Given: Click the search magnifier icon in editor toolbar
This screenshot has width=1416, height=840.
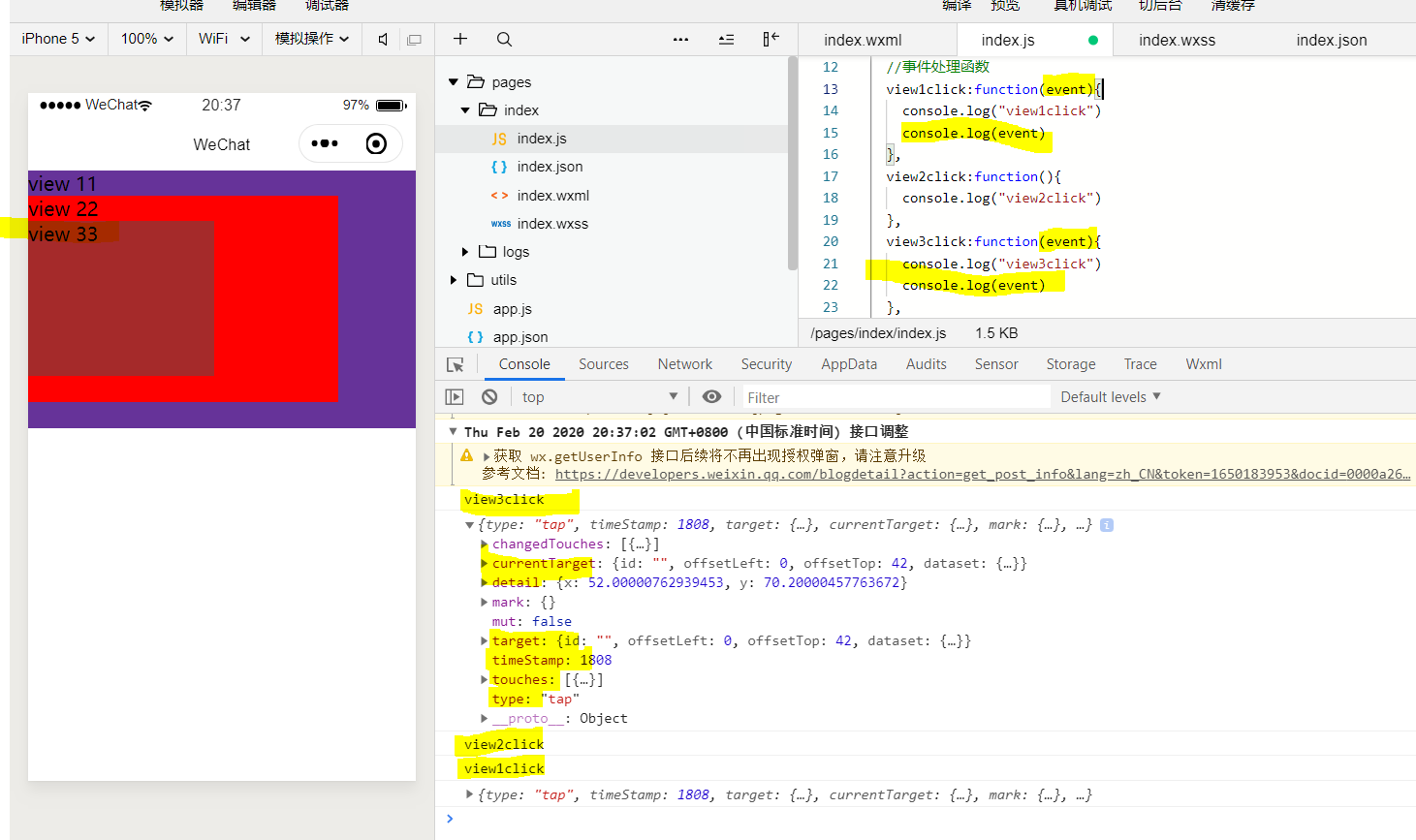Looking at the screenshot, I should click(503, 39).
